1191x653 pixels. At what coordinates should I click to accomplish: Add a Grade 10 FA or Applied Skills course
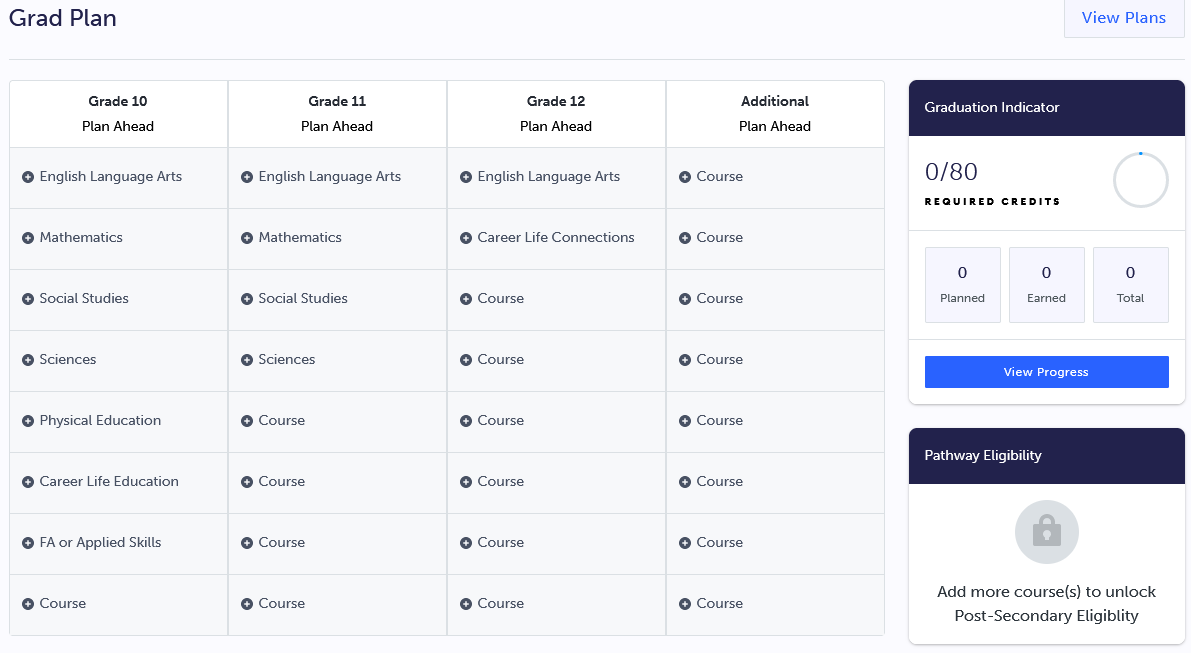click(118, 543)
